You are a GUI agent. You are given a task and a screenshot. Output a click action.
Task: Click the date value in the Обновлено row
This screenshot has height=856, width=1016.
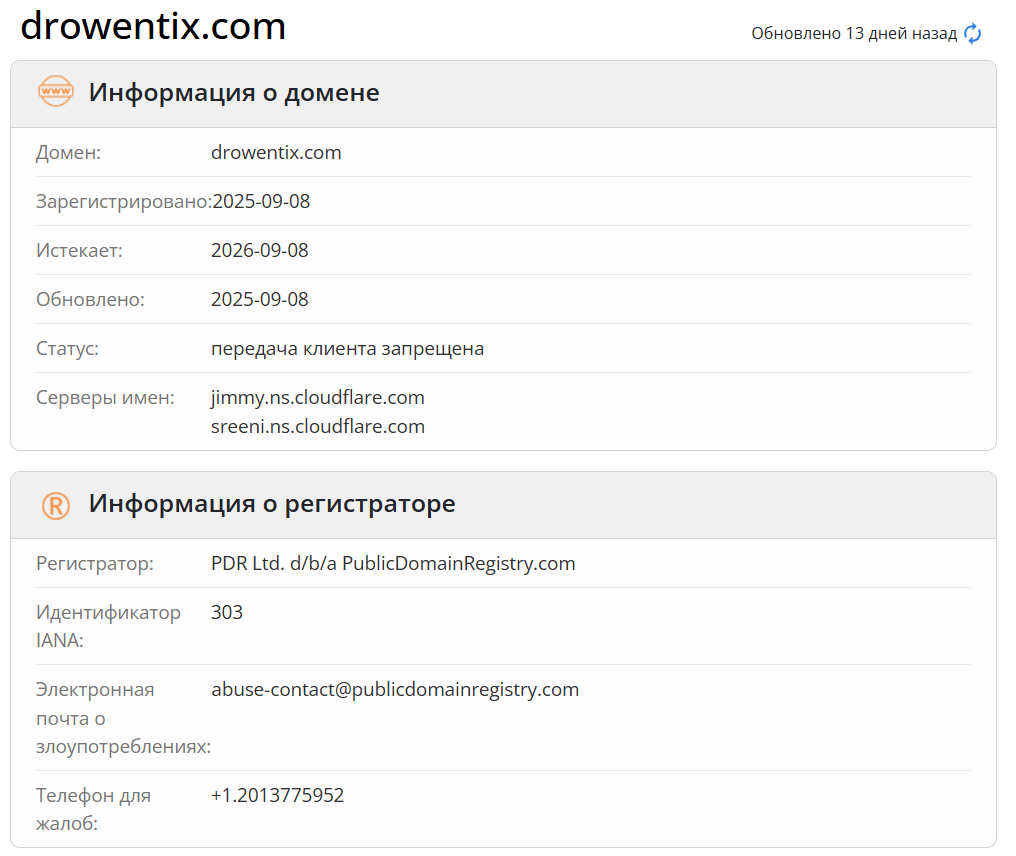[x=260, y=300]
